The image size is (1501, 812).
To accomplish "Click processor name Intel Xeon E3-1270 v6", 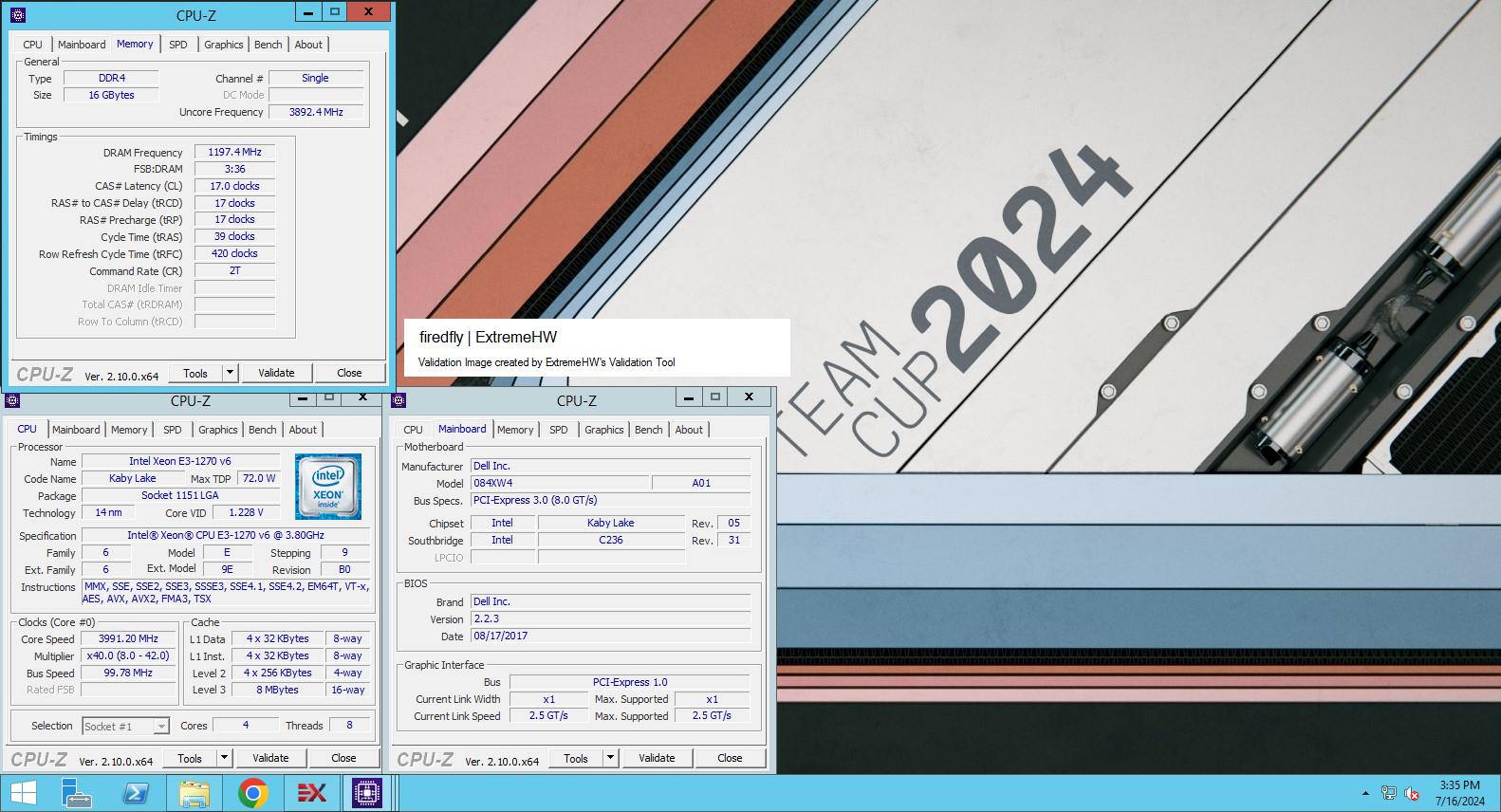I will coord(180,461).
